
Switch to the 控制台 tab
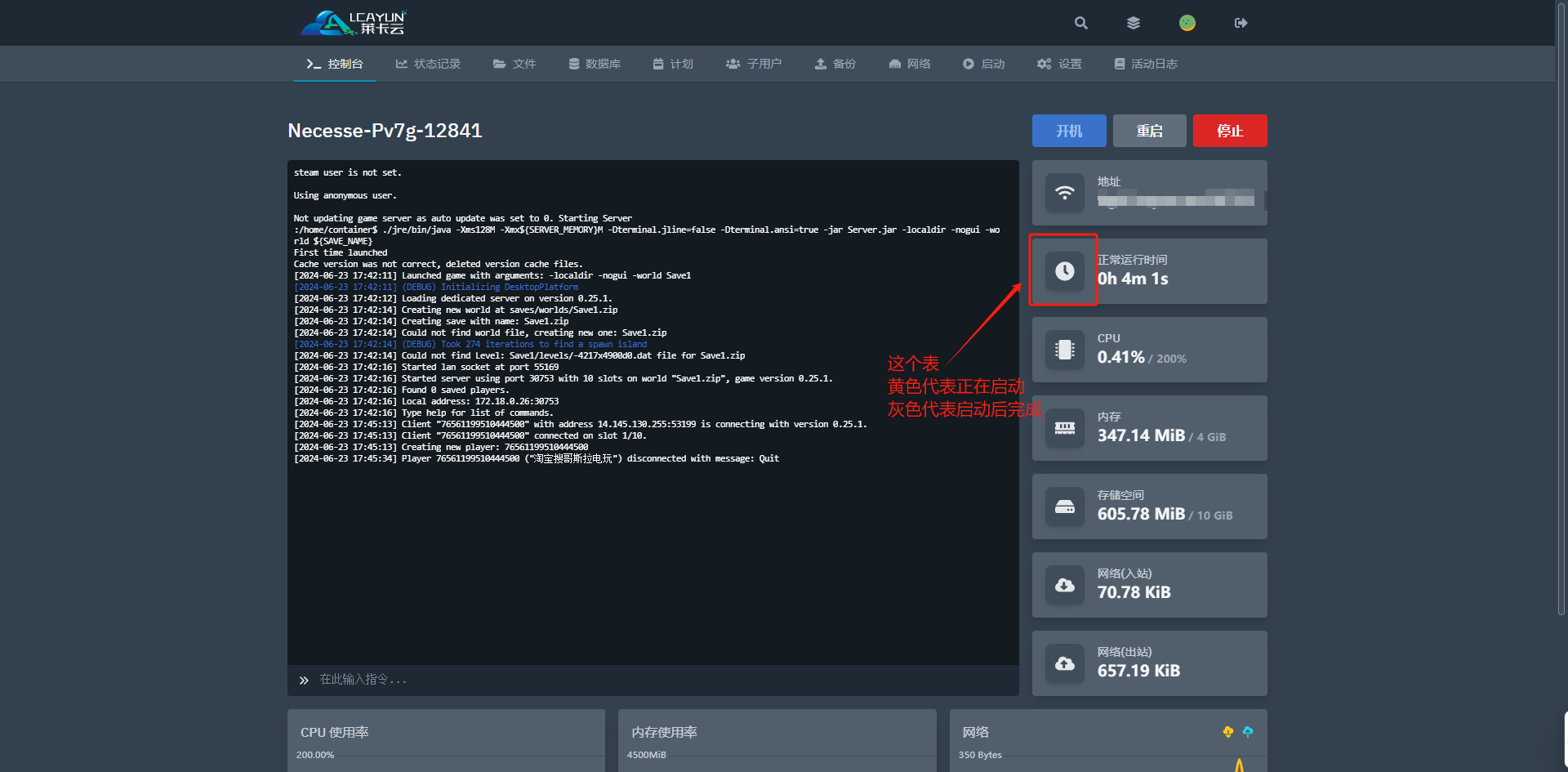point(335,64)
